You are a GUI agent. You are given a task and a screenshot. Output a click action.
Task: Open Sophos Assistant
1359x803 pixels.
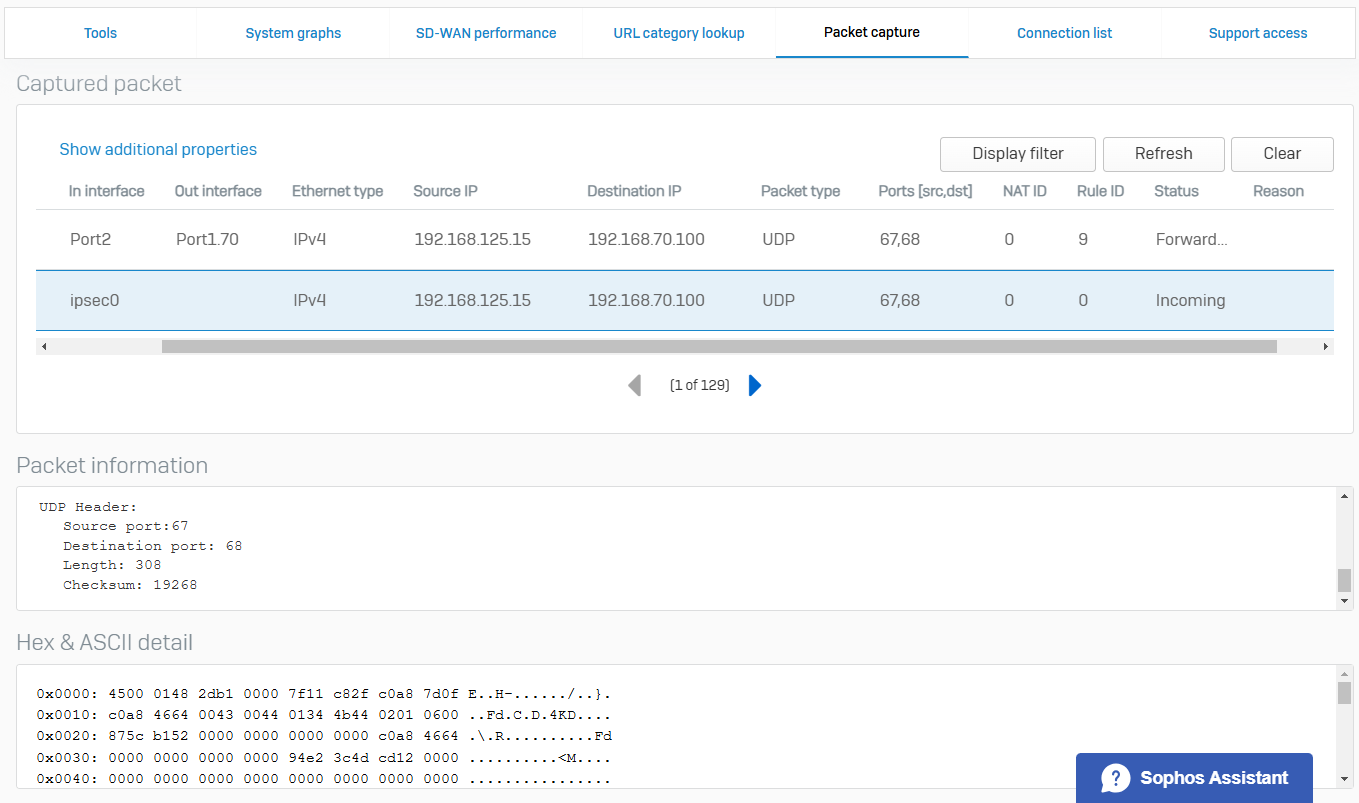1194,778
